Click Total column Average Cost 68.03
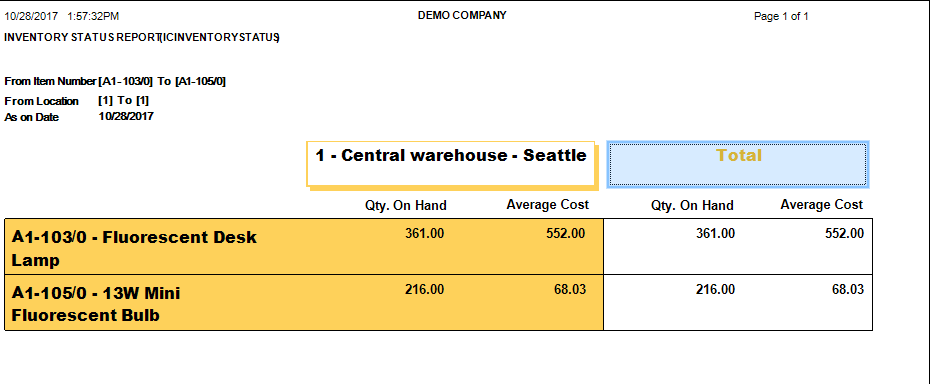The height and width of the screenshot is (384, 930). point(848,290)
